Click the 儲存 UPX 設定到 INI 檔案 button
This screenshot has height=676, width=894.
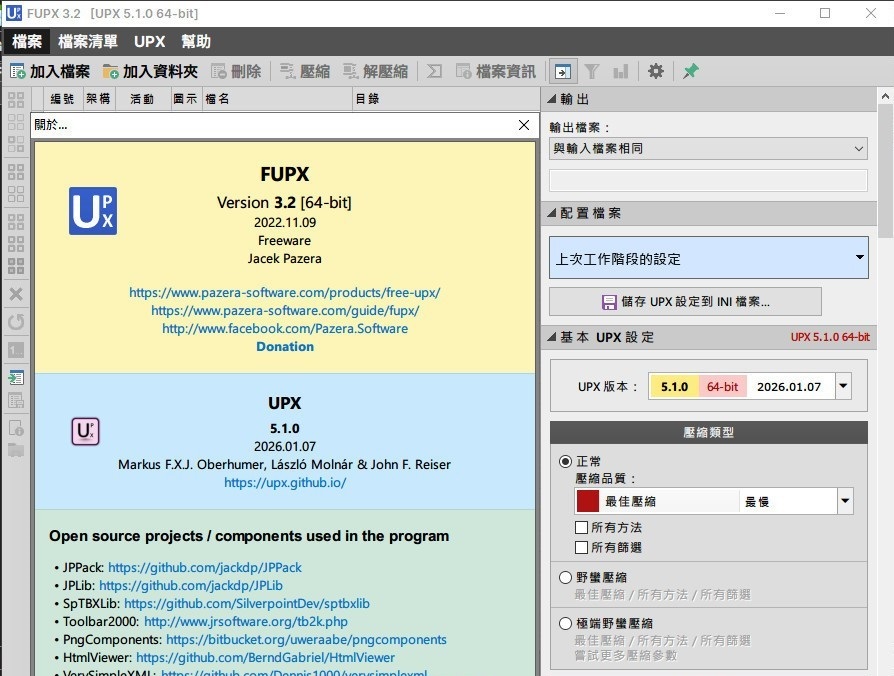coord(685,301)
